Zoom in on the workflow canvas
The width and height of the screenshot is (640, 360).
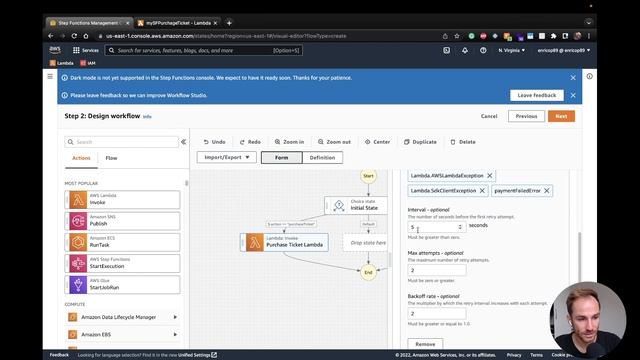pos(289,142)
